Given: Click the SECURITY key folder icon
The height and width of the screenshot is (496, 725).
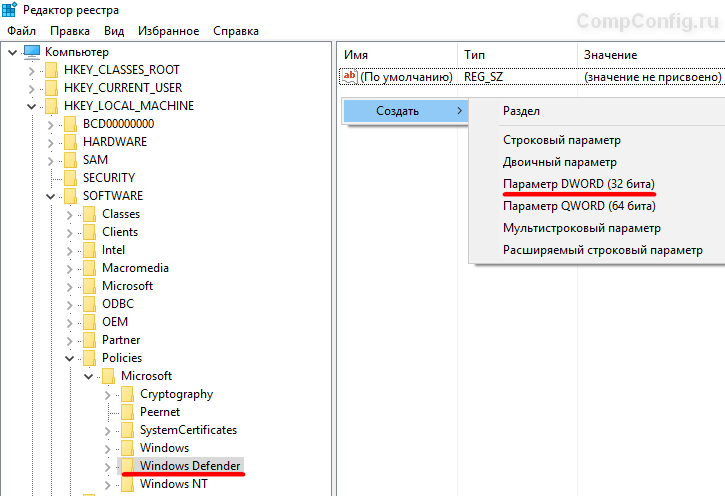Looking at the screenshot, I should tap(70, 178).
